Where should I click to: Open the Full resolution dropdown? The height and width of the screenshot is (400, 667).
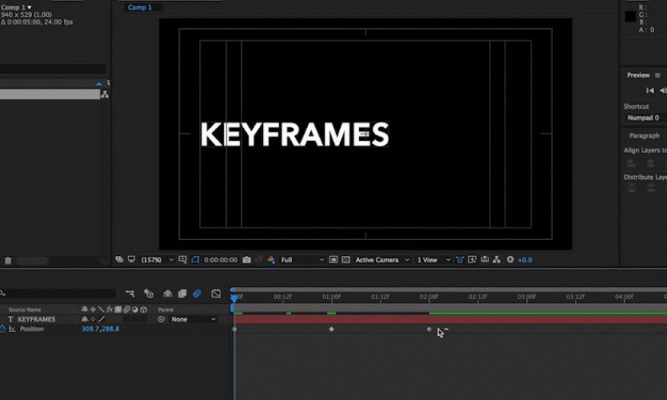(301, 260)
